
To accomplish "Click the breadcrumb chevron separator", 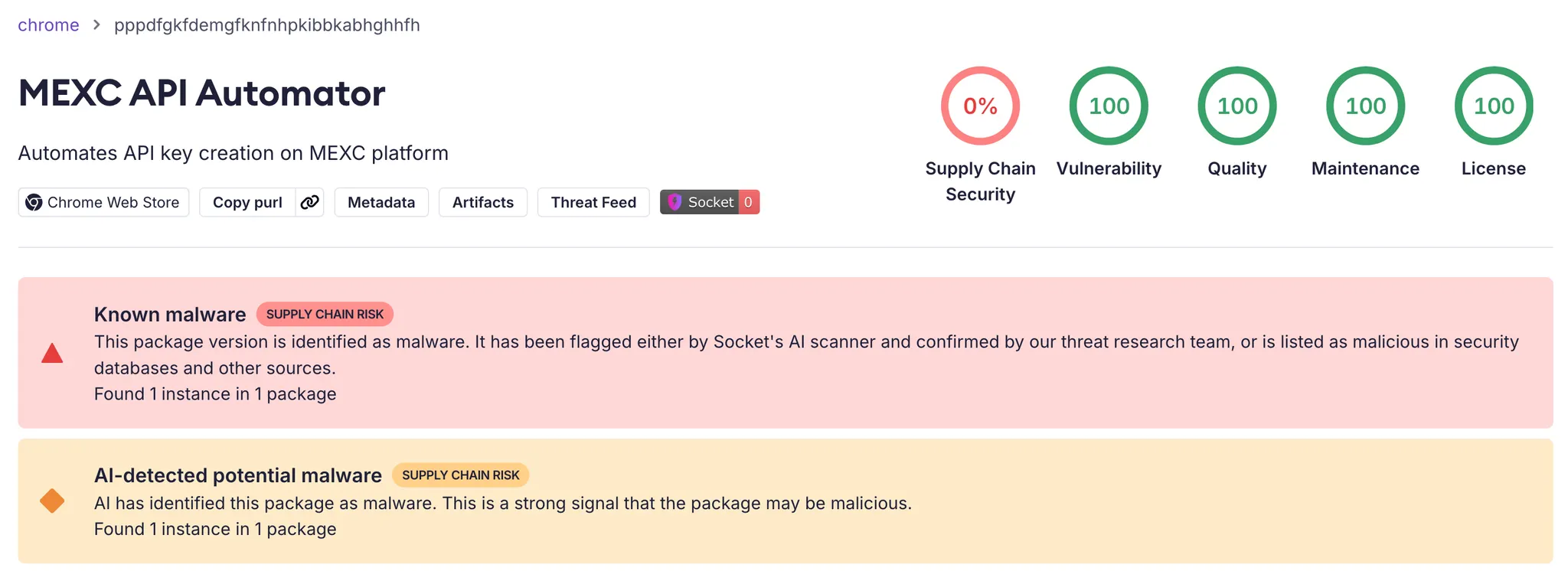I will (96, 25).
